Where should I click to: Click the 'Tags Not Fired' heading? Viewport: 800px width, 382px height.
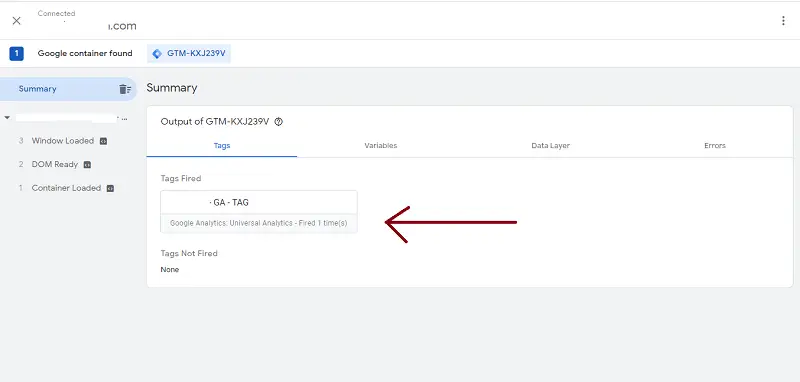tap(189, 253)
